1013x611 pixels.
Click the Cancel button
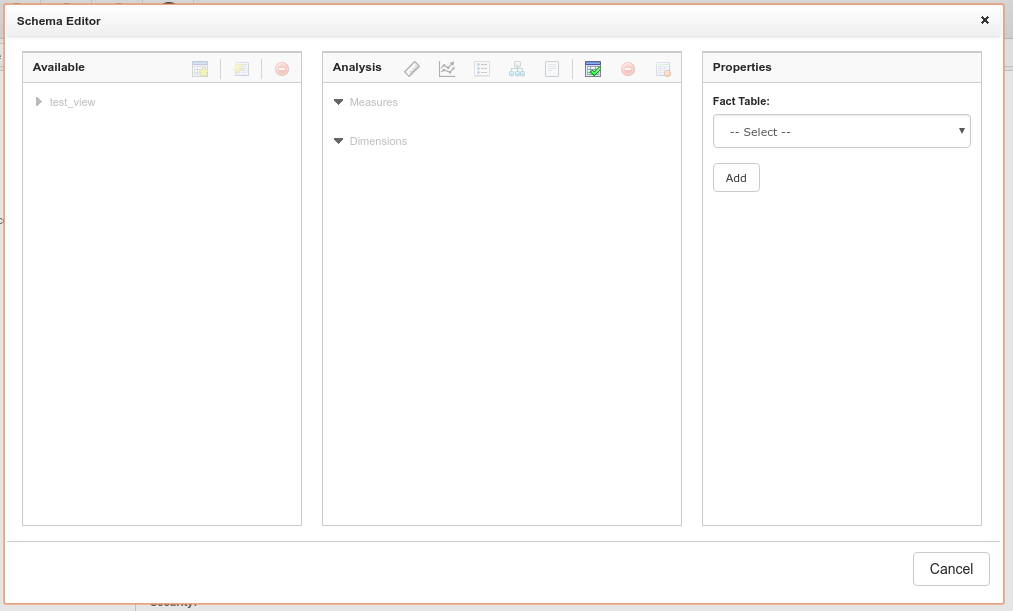(950, 569)
